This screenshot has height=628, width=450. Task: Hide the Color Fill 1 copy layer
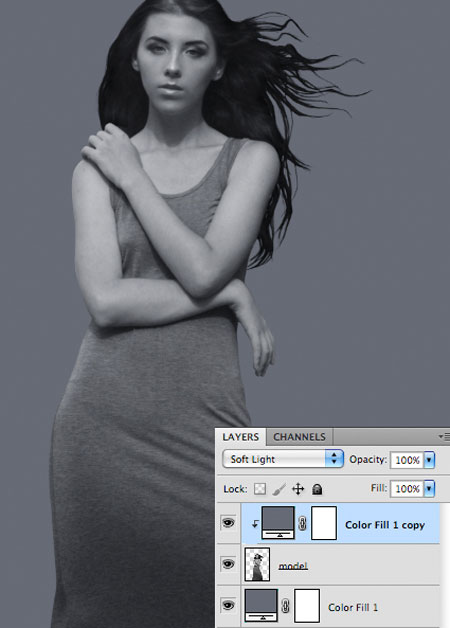point(228,523)
